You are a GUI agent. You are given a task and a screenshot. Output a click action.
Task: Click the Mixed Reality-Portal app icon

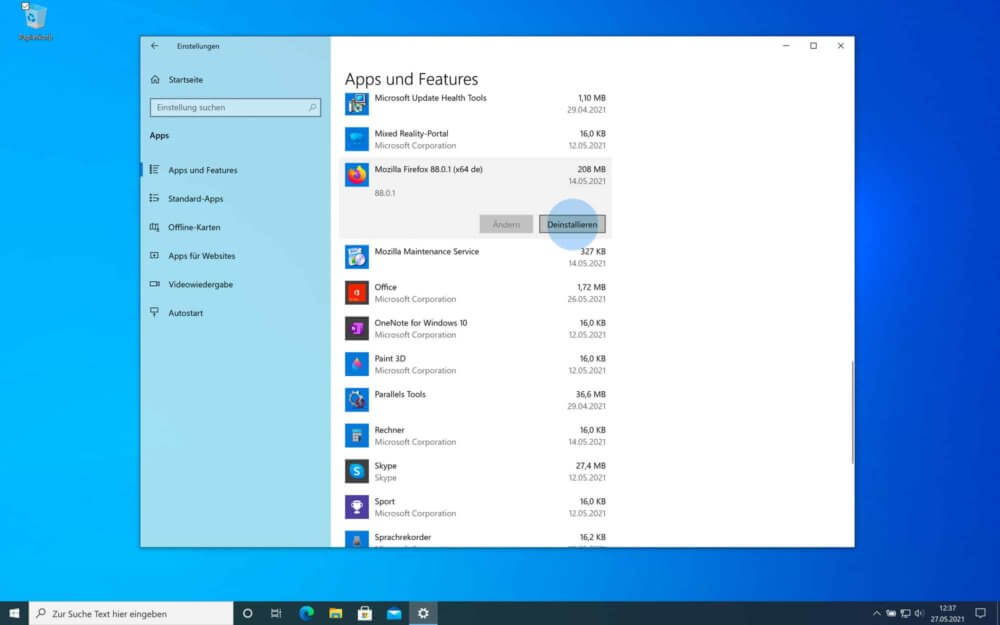357,139
